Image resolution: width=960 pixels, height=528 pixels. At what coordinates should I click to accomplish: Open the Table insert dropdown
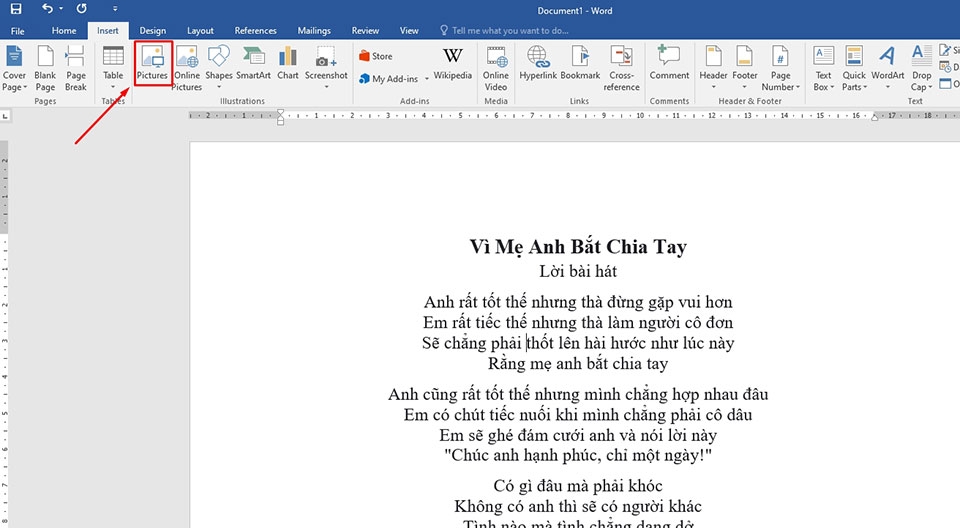(113, 69)
